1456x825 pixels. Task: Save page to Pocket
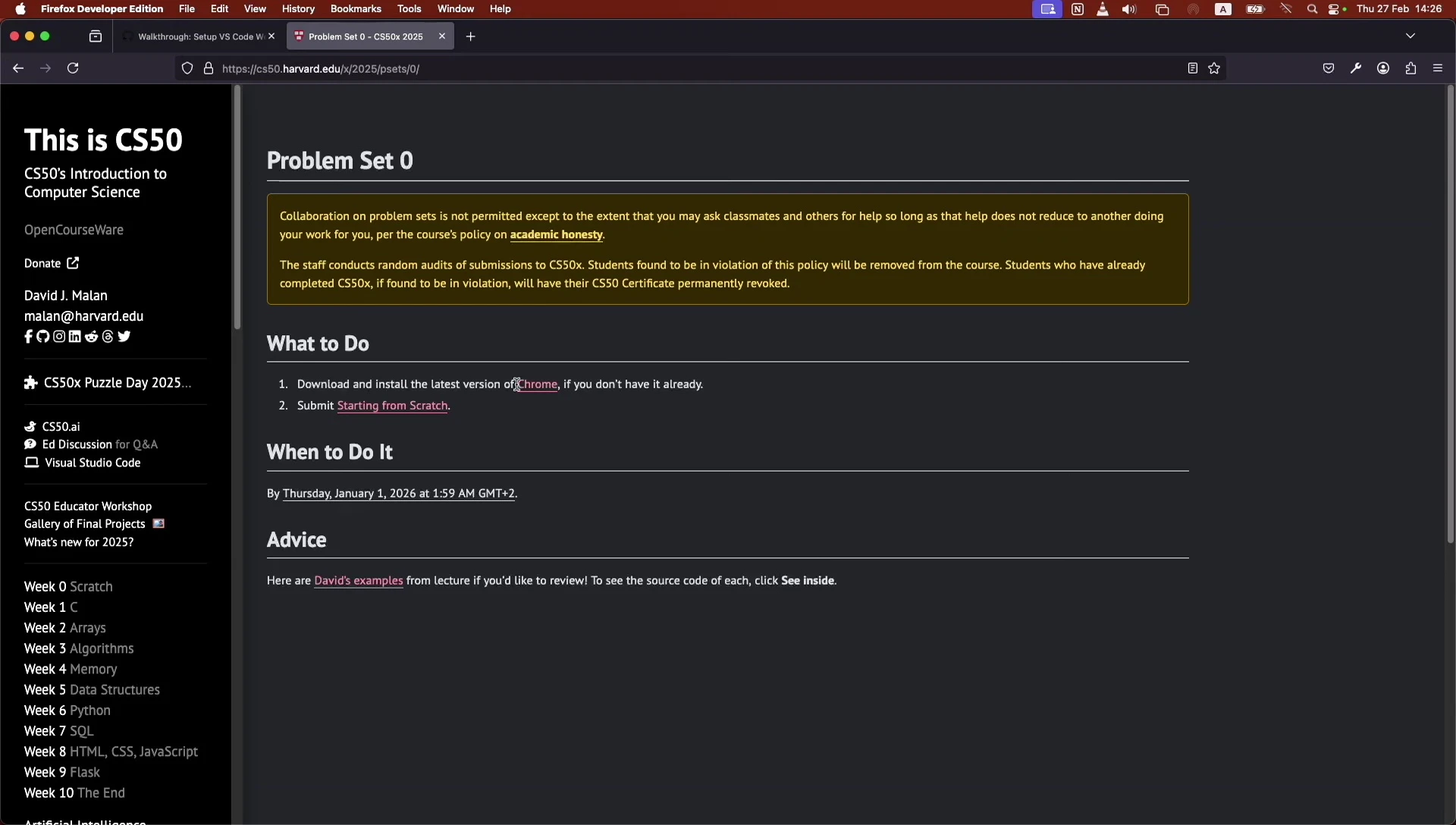[x=1329, y=68]
